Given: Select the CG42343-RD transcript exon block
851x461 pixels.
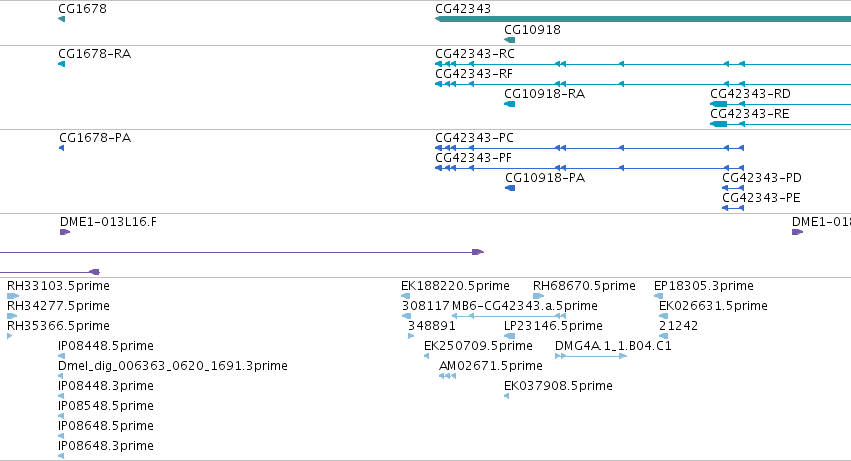Looking at the screenshot, I should tap(719, 104).
